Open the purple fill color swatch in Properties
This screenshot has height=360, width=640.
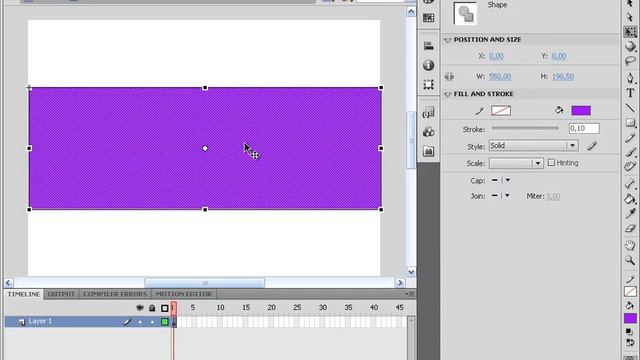581,111
